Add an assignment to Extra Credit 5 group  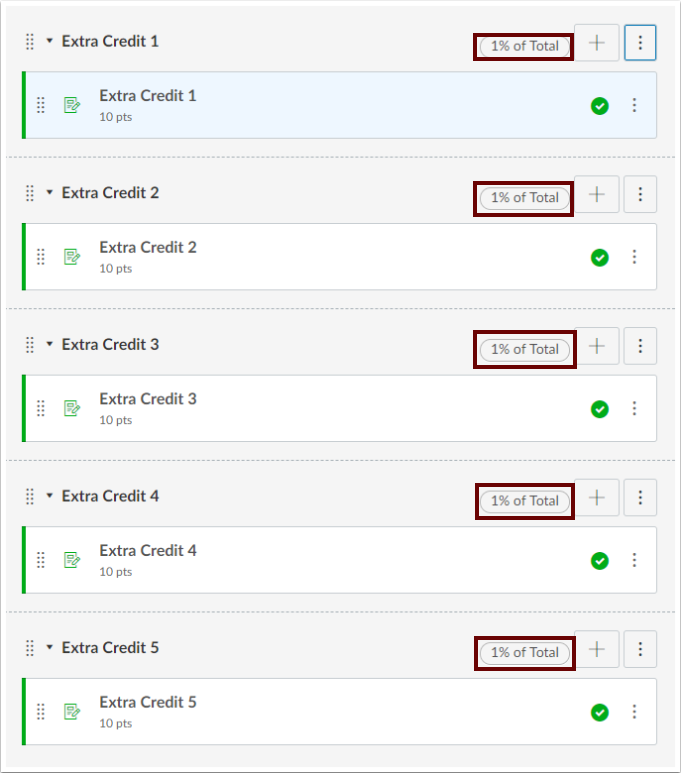click(597, 649)
